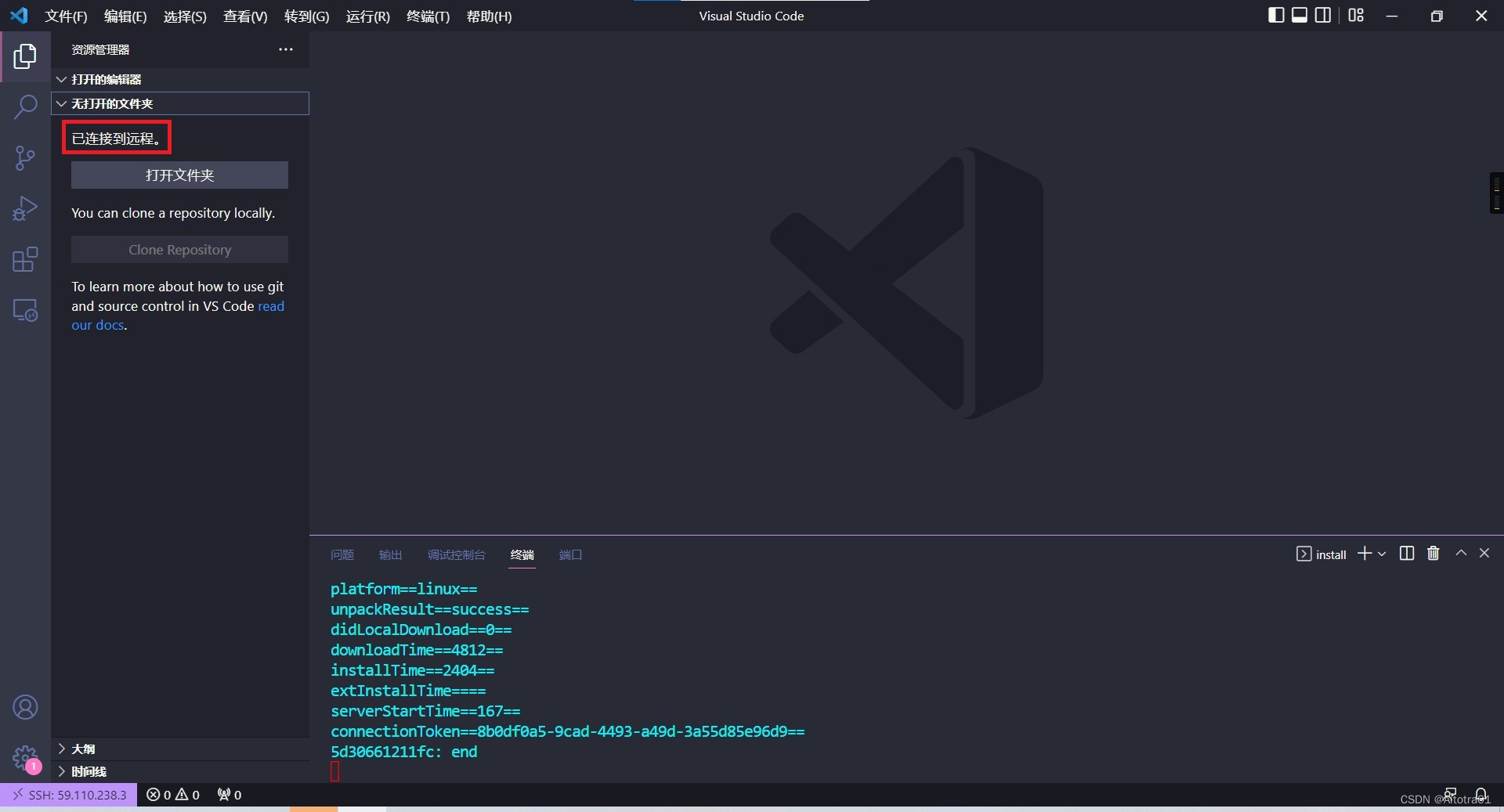Expand the 时间线 timeline section
The image size is (1504, 812).
(180, 771)
